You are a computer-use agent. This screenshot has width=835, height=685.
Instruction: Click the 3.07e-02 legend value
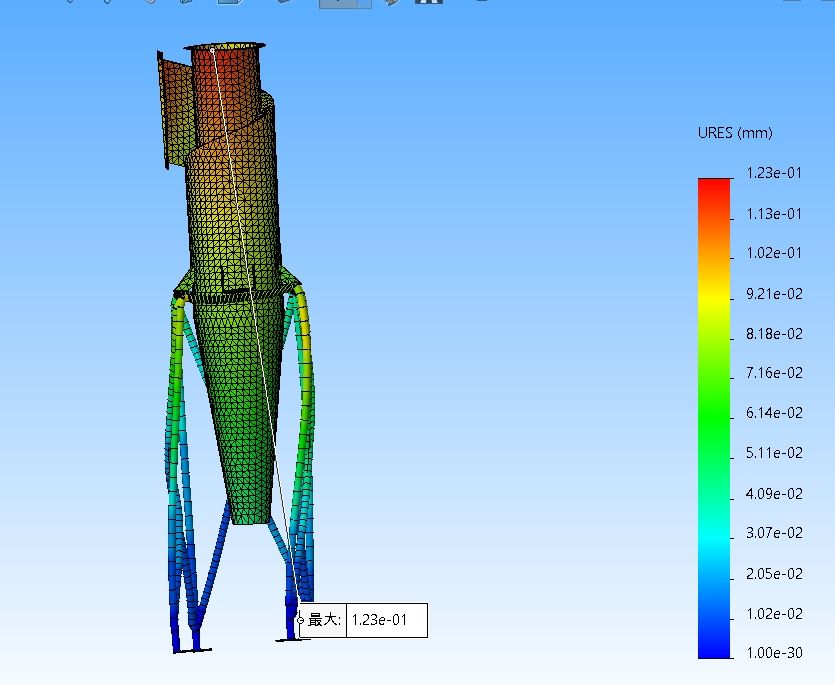(774, 533)
